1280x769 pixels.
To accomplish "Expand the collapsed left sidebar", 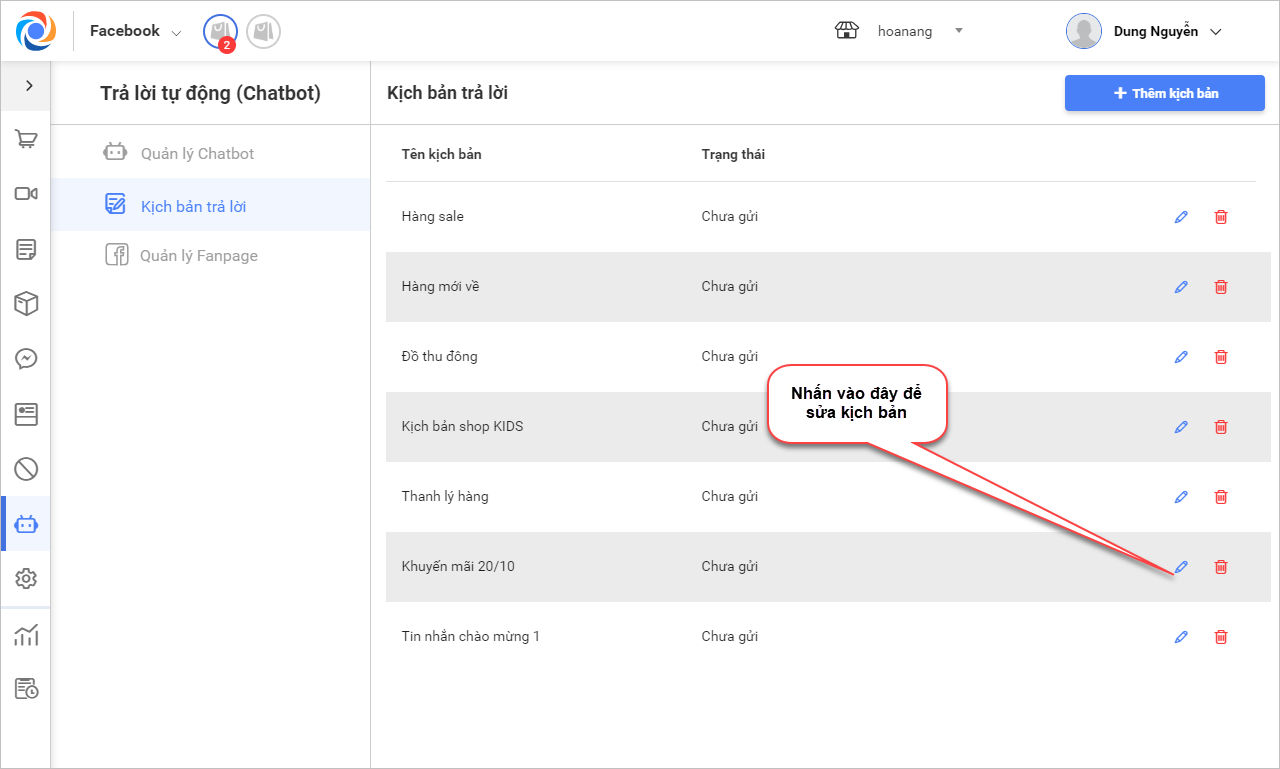I will (29, 86).
